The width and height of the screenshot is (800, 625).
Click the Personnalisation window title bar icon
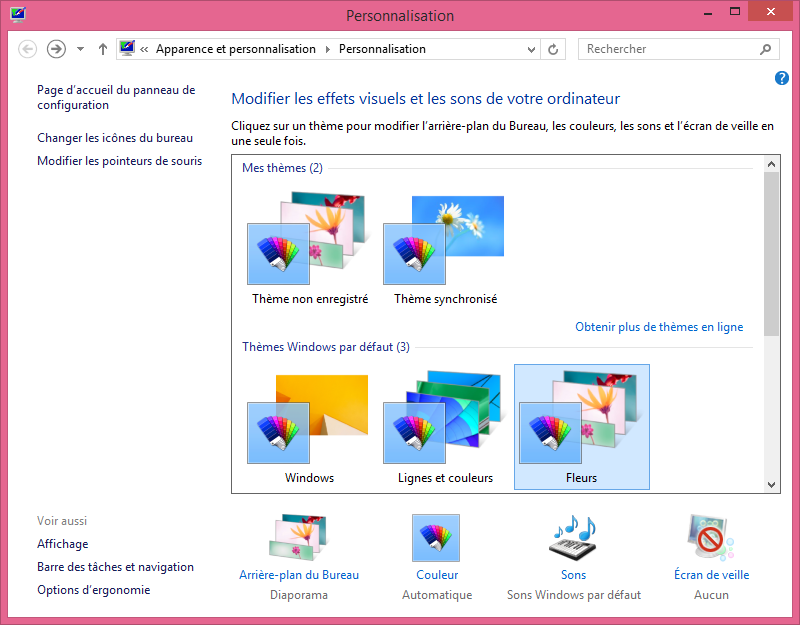pos(18,14)
